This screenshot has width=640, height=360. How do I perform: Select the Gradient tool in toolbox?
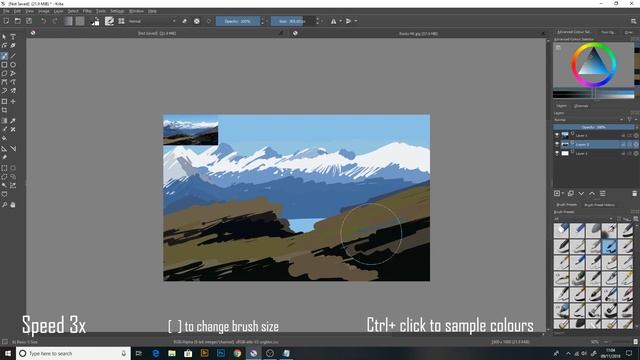pos(4,121)
